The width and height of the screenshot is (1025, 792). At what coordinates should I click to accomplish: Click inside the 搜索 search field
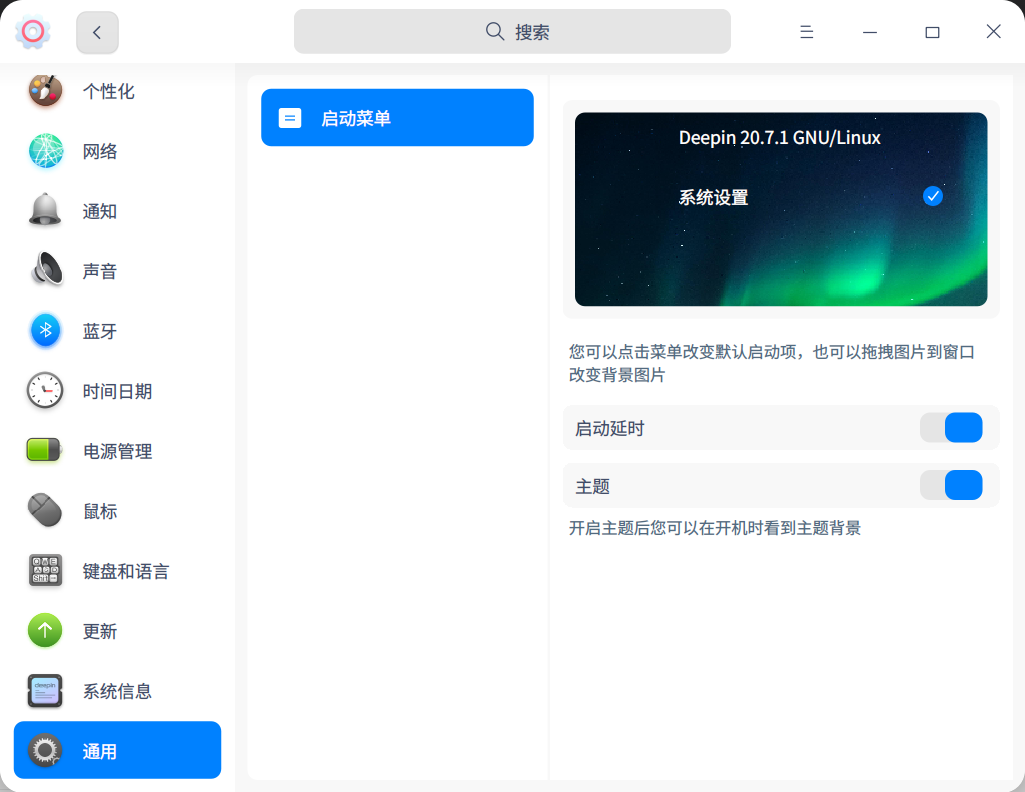(511, 31)
